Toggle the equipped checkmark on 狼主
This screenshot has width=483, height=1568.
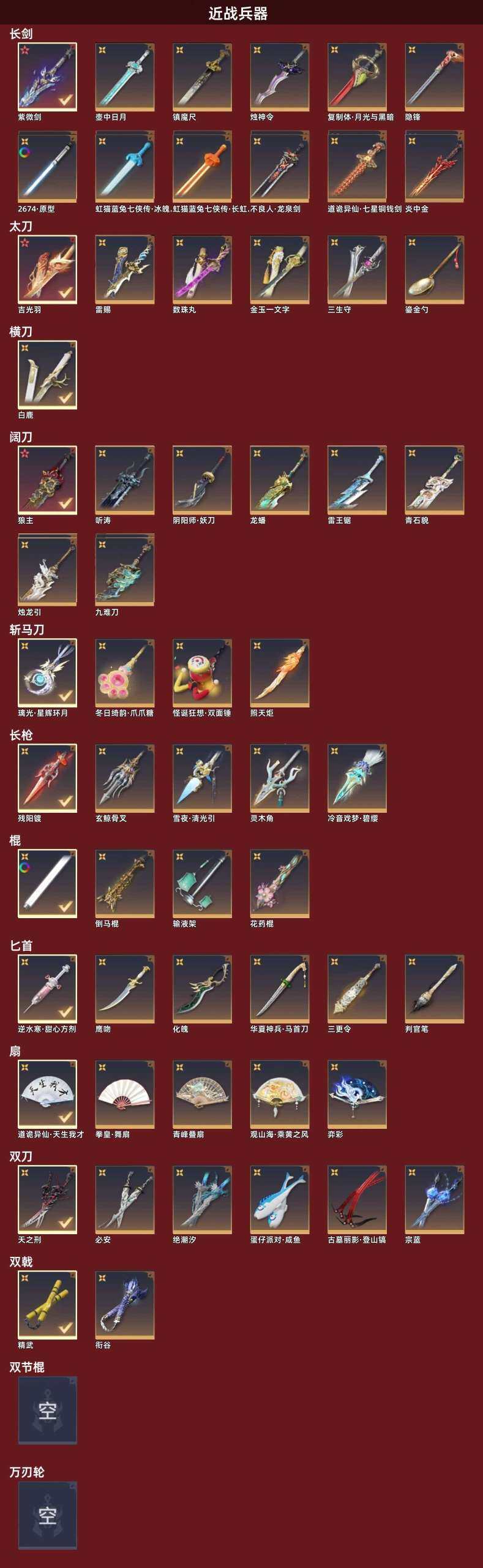65,503
